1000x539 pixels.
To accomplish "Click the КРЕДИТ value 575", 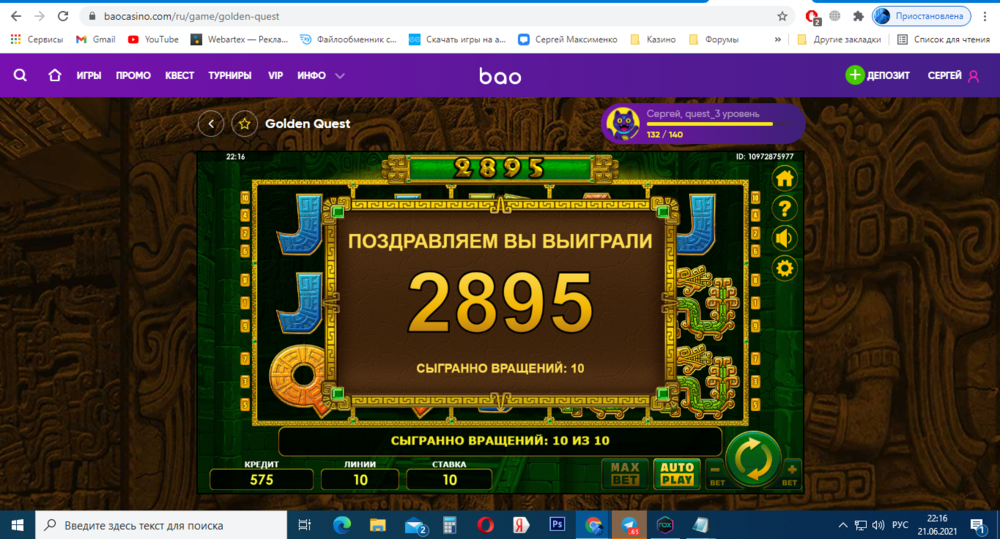I will [x=261, y=480].
